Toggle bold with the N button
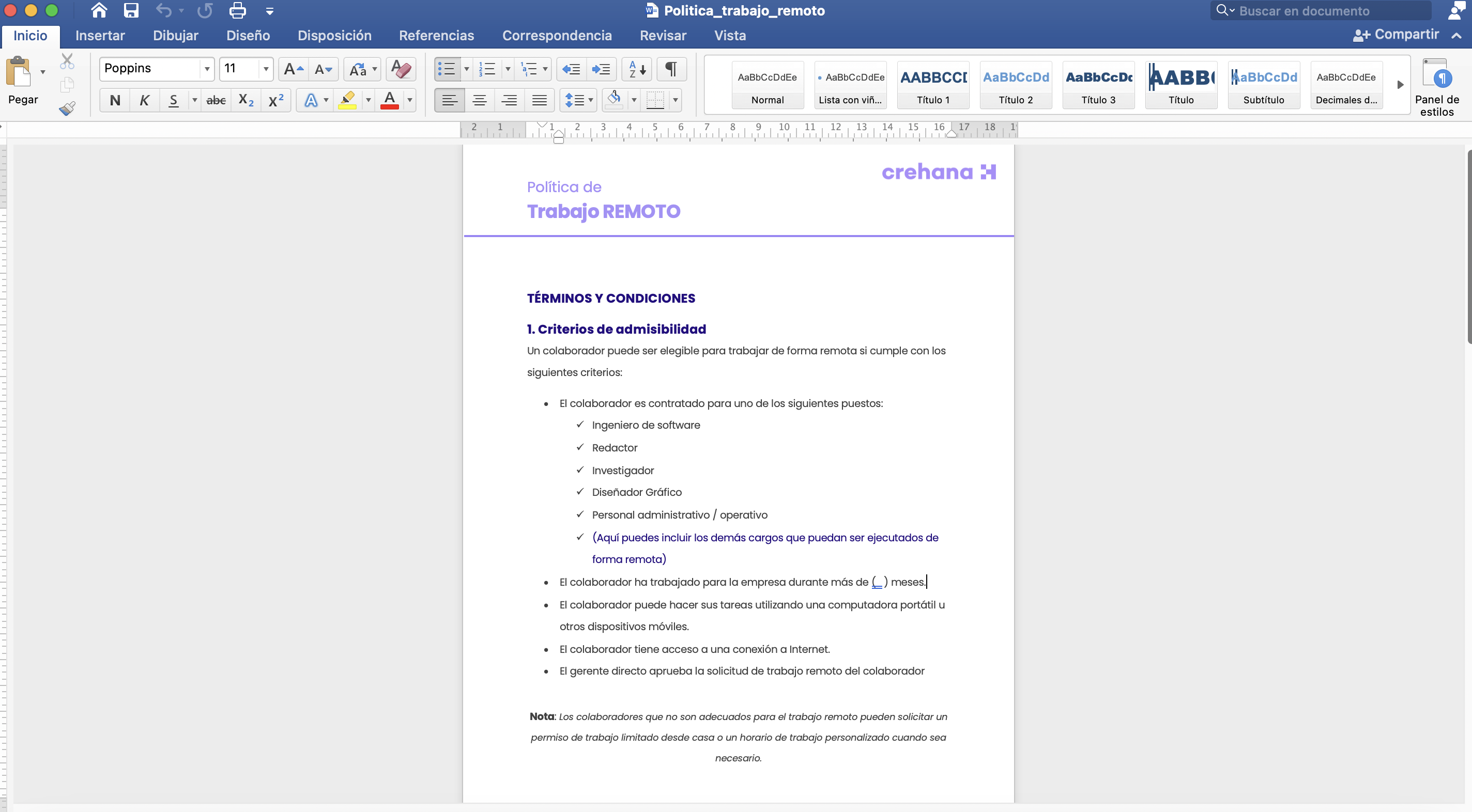 (115, 101)
